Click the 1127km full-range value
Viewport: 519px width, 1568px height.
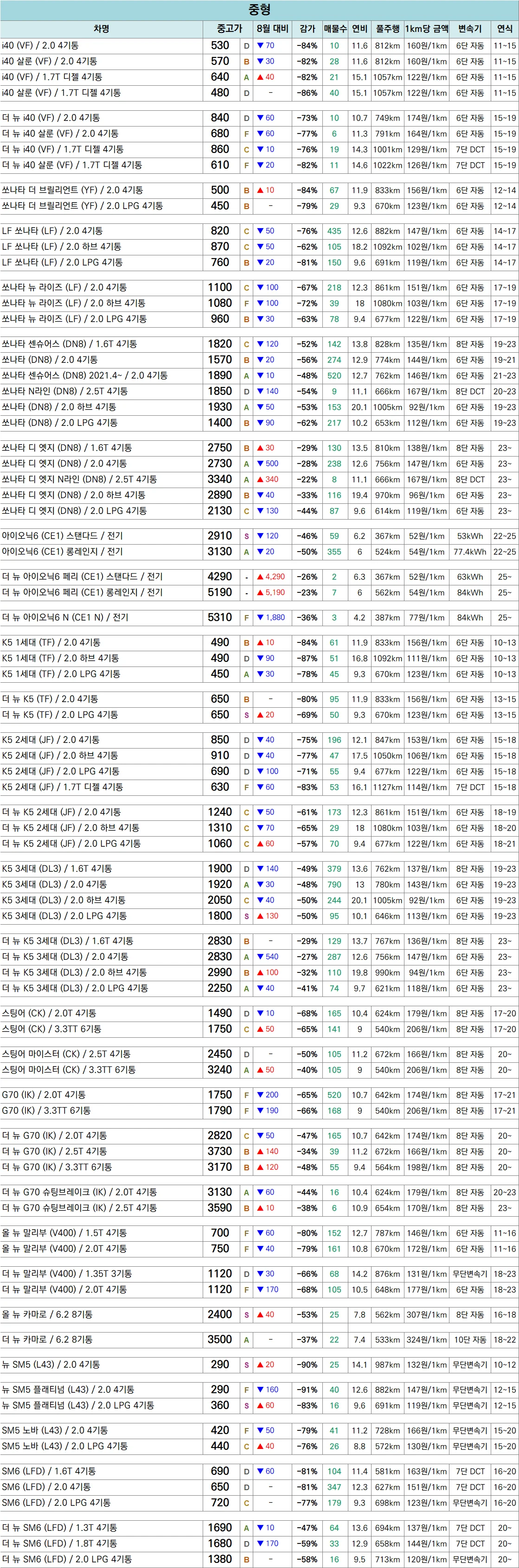click(x=387, y=787)
